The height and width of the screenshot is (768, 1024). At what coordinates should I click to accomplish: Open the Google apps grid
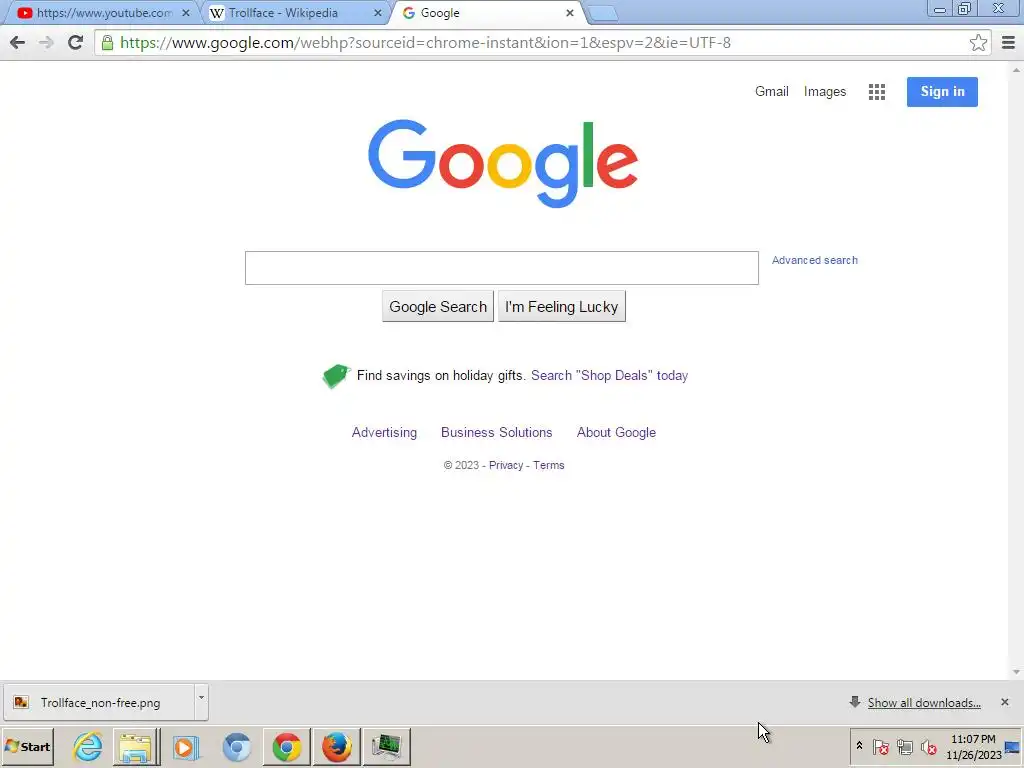tap(877, 92)
